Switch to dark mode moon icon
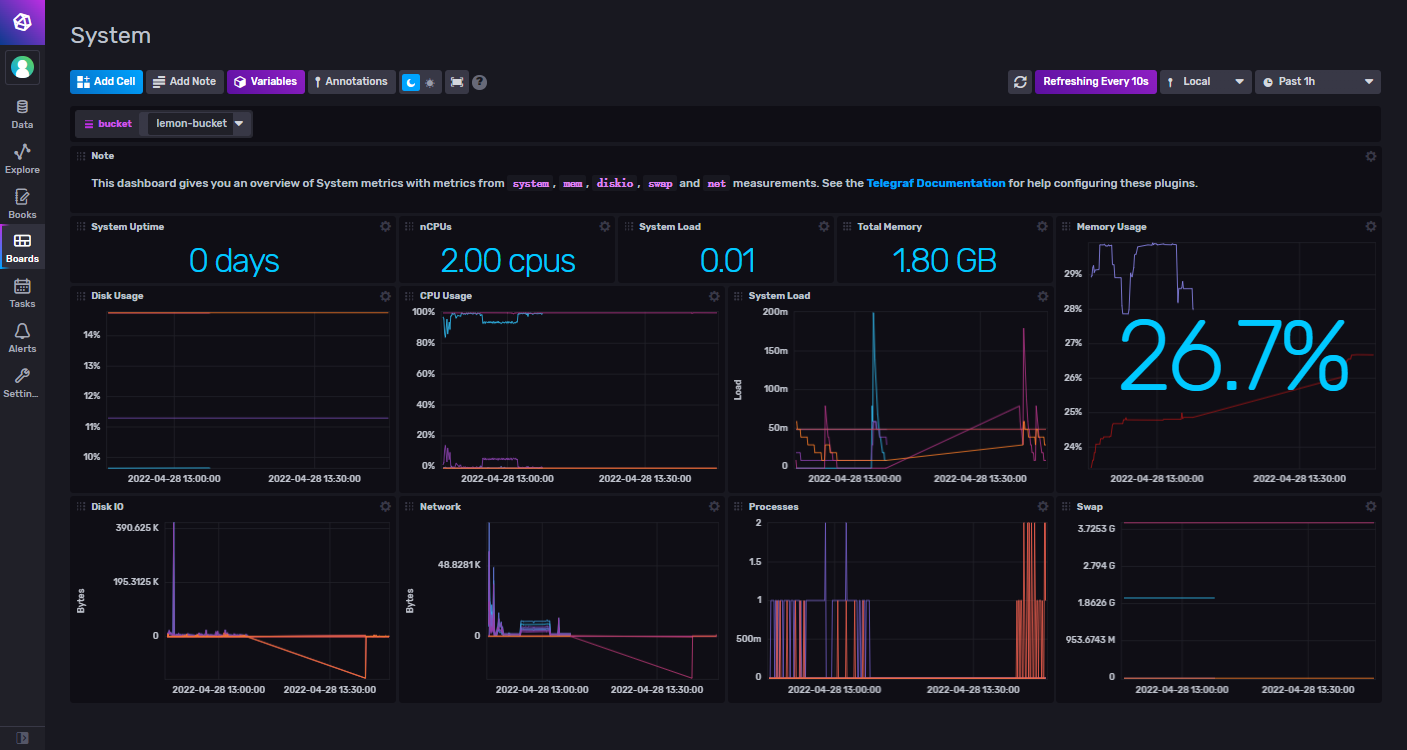Screen dimensions: 1407x750 pos(410,82)
